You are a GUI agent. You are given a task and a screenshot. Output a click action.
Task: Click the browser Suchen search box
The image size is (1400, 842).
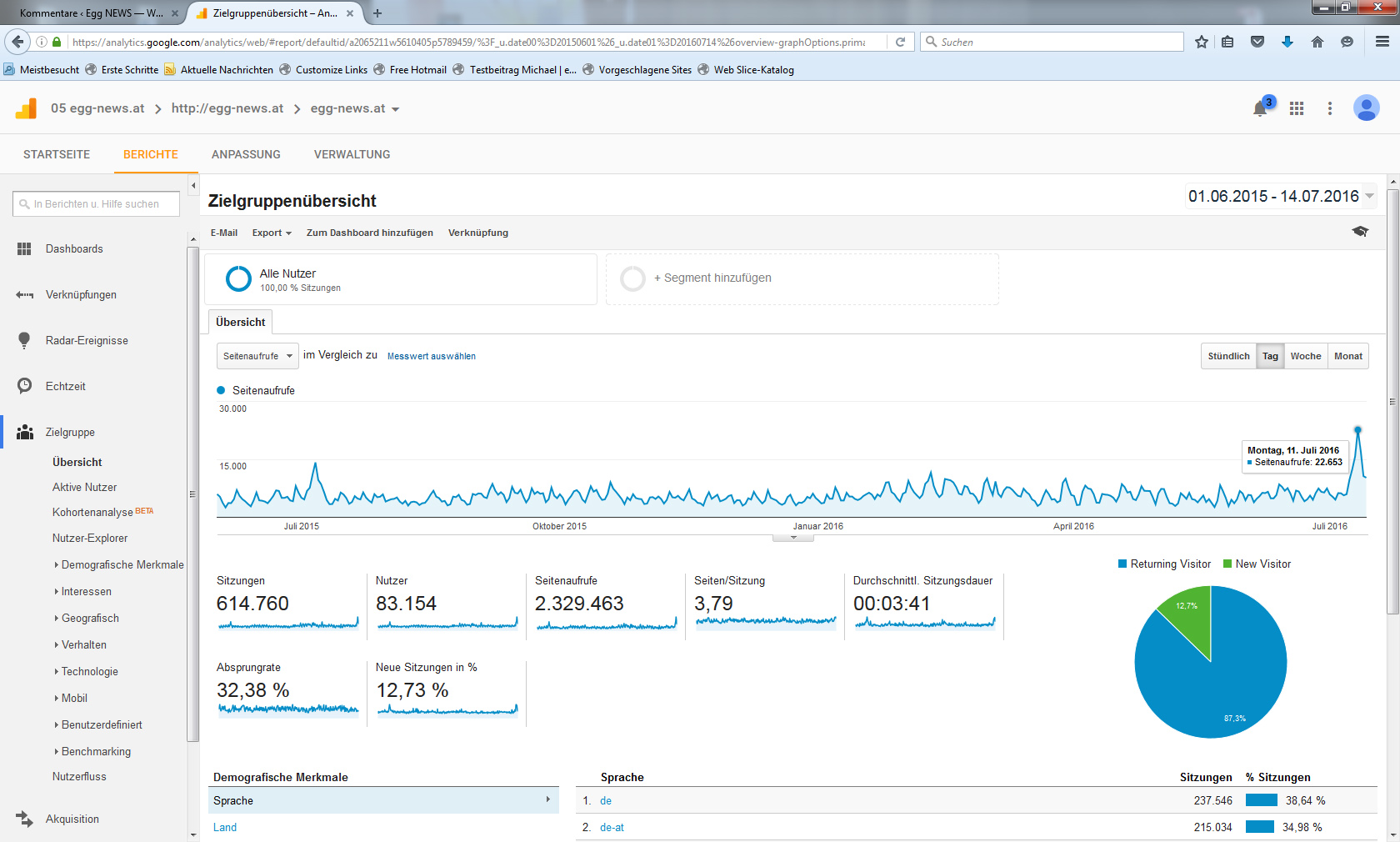pos(1052,42)
